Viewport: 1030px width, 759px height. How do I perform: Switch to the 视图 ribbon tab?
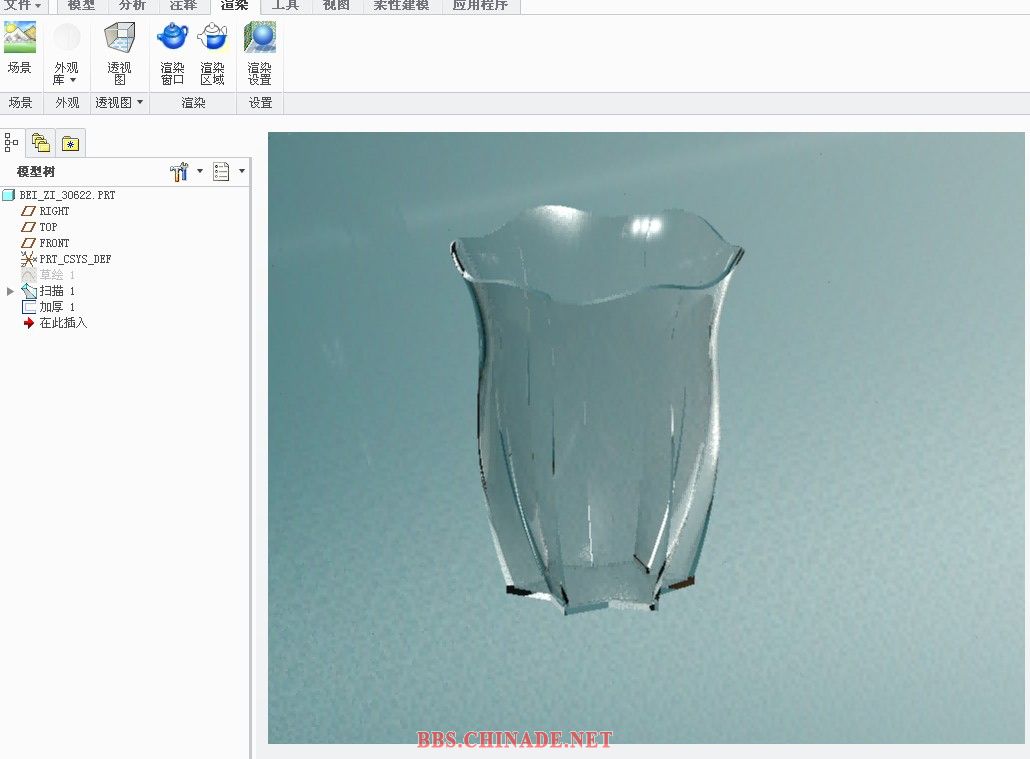click(x=336, y=5)
